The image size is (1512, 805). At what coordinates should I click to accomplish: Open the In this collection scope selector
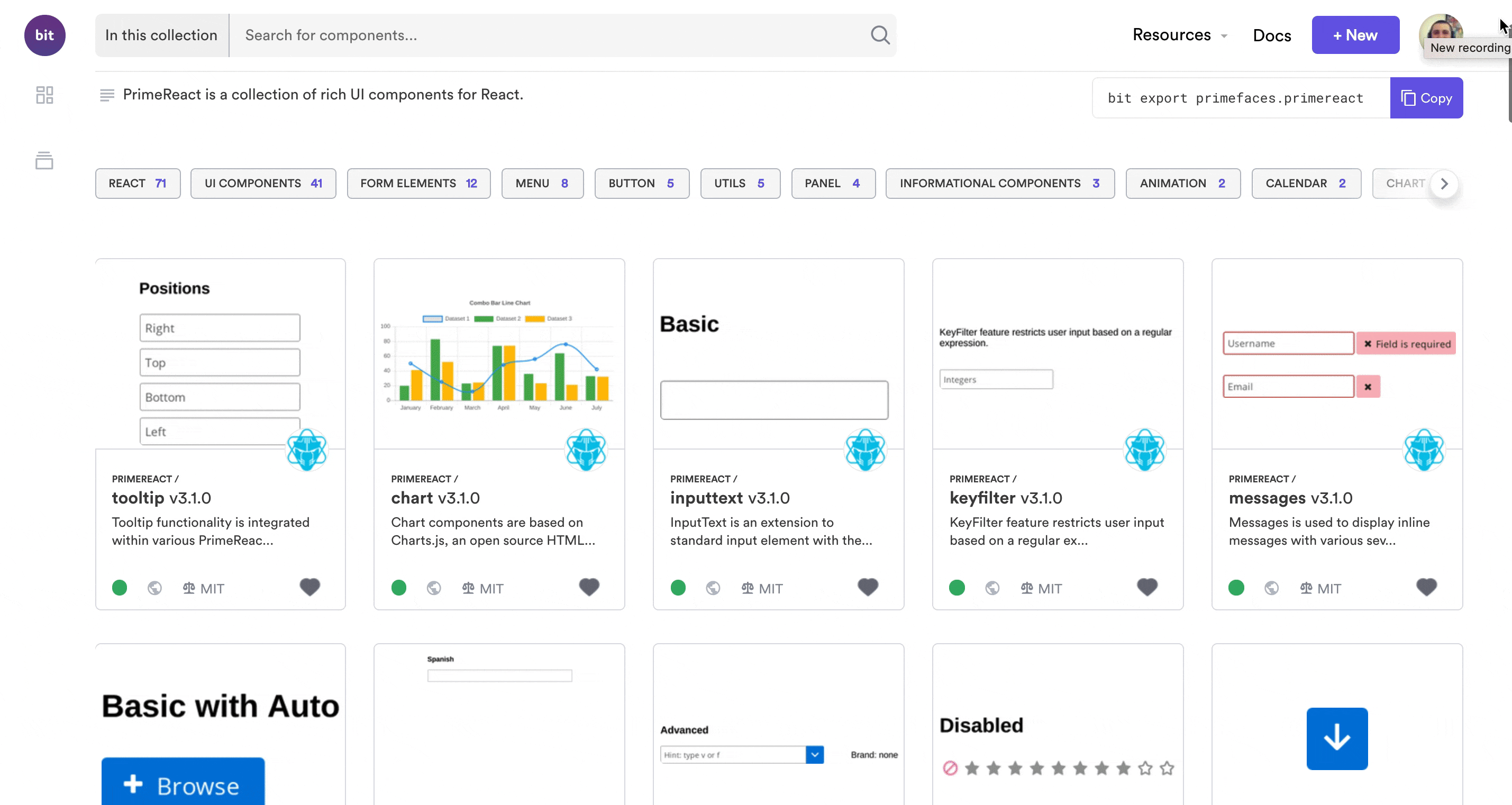pos(161,35)
